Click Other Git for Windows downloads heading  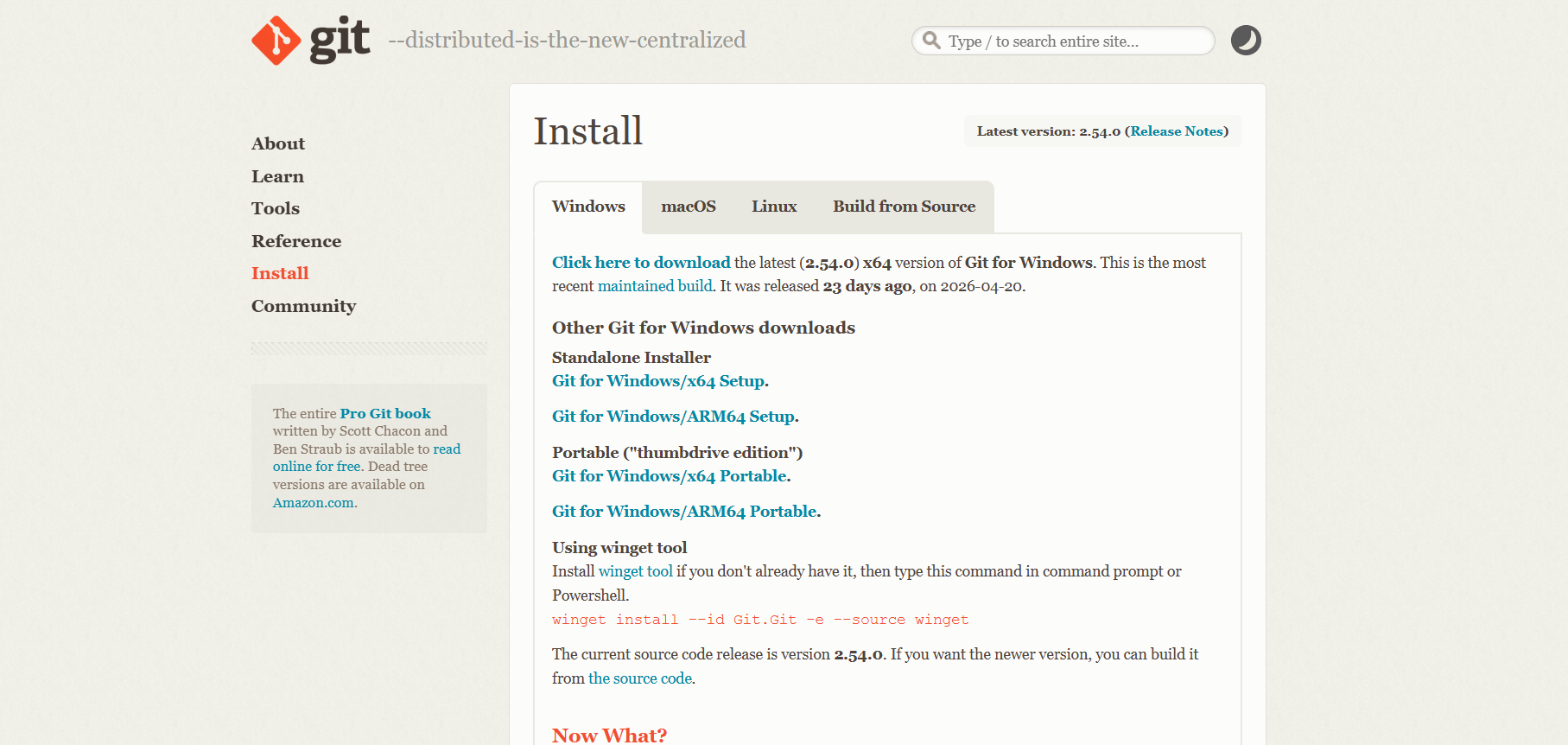pyautogui.click(x=703, y=328)
